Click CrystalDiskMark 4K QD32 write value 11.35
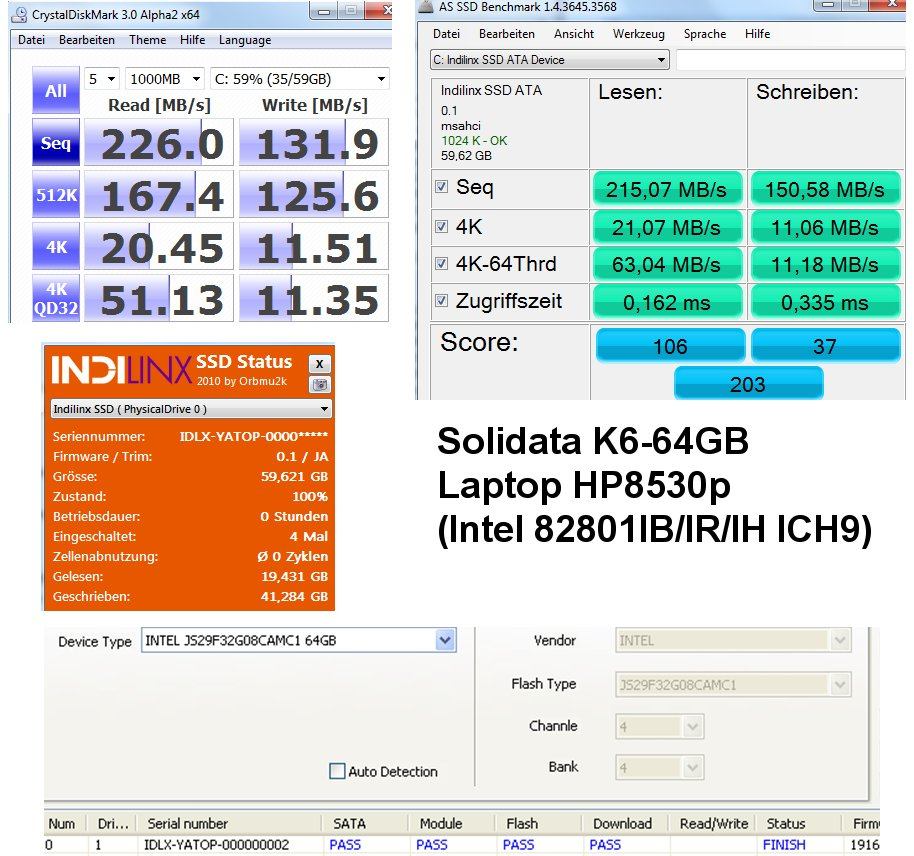This screenshot has width=914, height=856. (x=314, y=299)
